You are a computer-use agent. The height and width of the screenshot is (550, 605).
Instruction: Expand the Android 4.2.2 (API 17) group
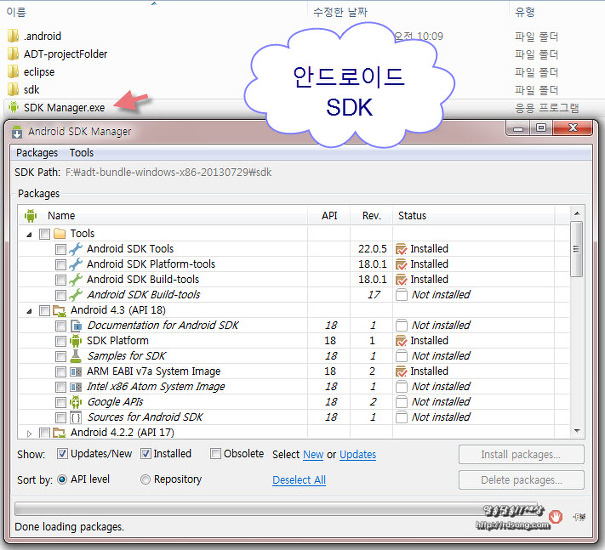tap(29, 433)
